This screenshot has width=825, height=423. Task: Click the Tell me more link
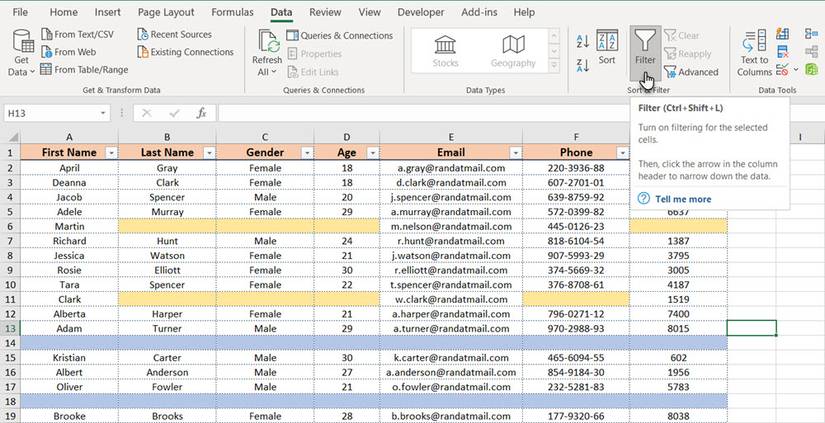[683, 199]
